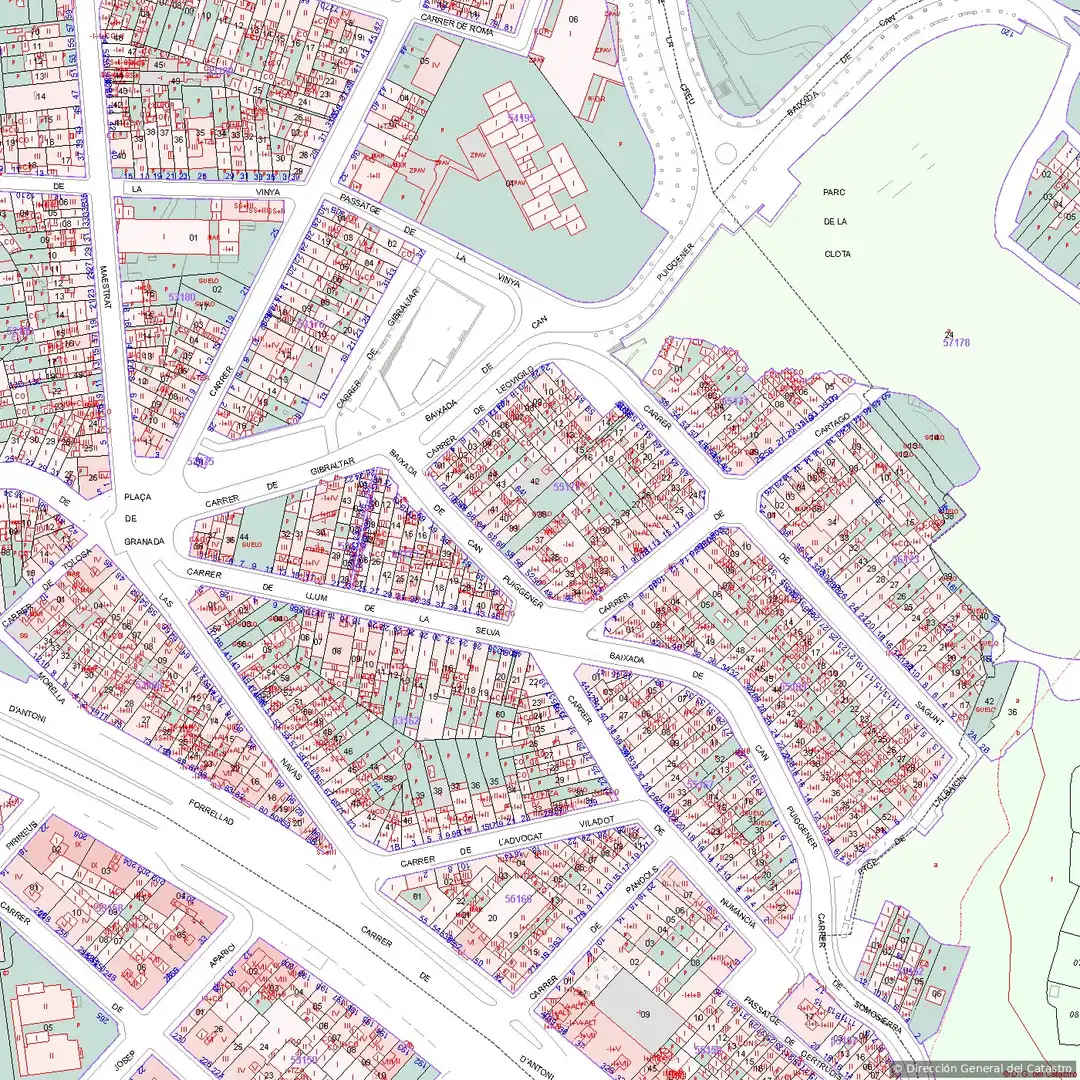
Task: Click the CARRER DE ROMA street label
Action: pos(457,25)
